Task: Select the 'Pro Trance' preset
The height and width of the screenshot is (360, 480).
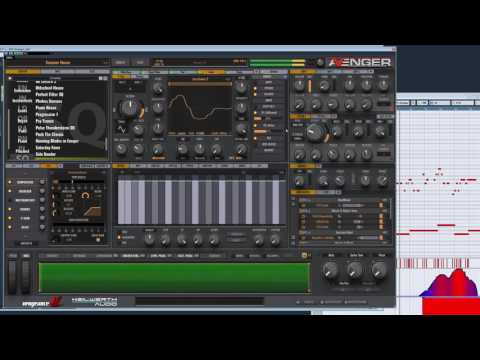Action: coord(45,121)
